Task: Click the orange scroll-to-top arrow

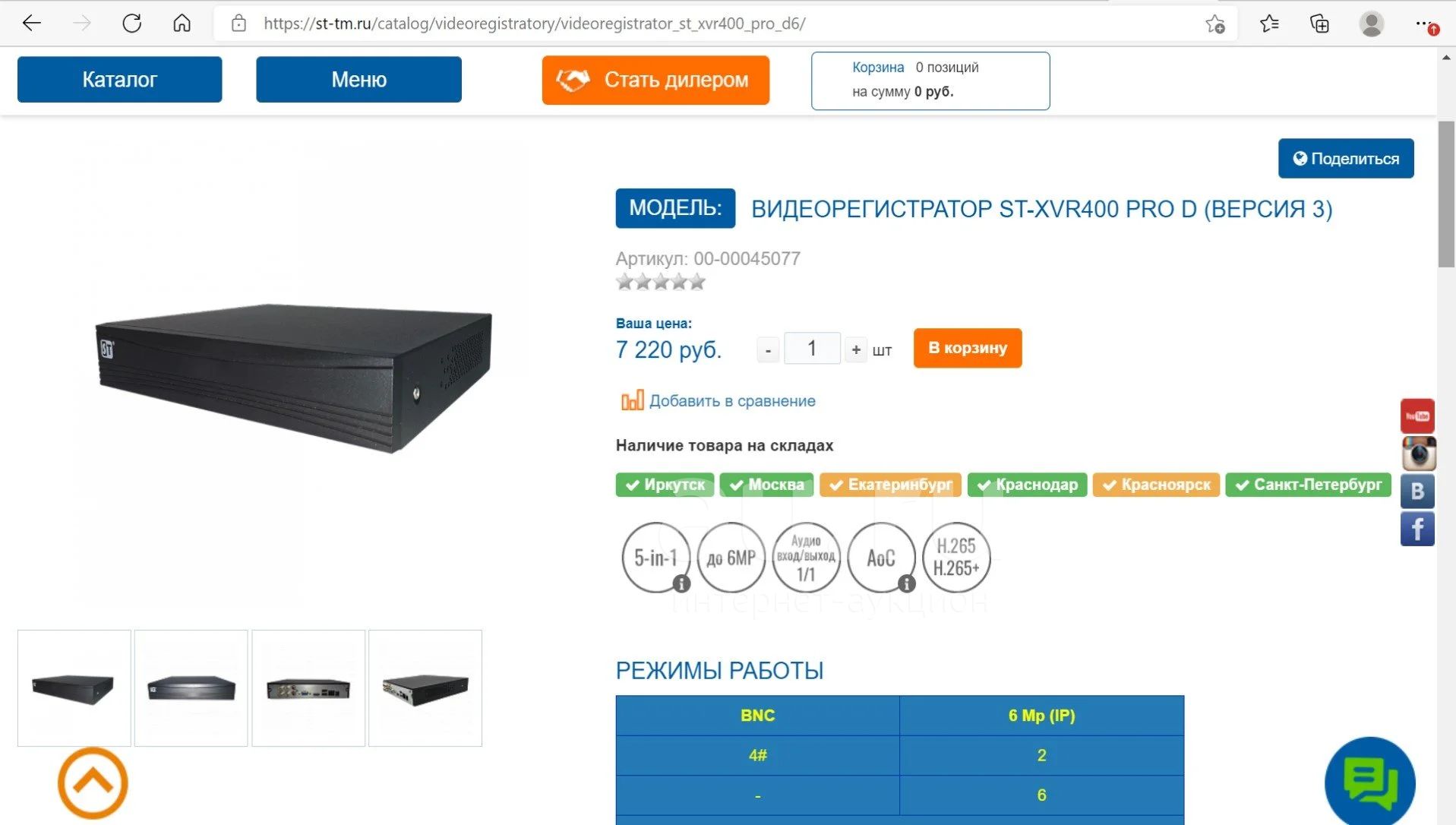Action: tap(93, 782)
